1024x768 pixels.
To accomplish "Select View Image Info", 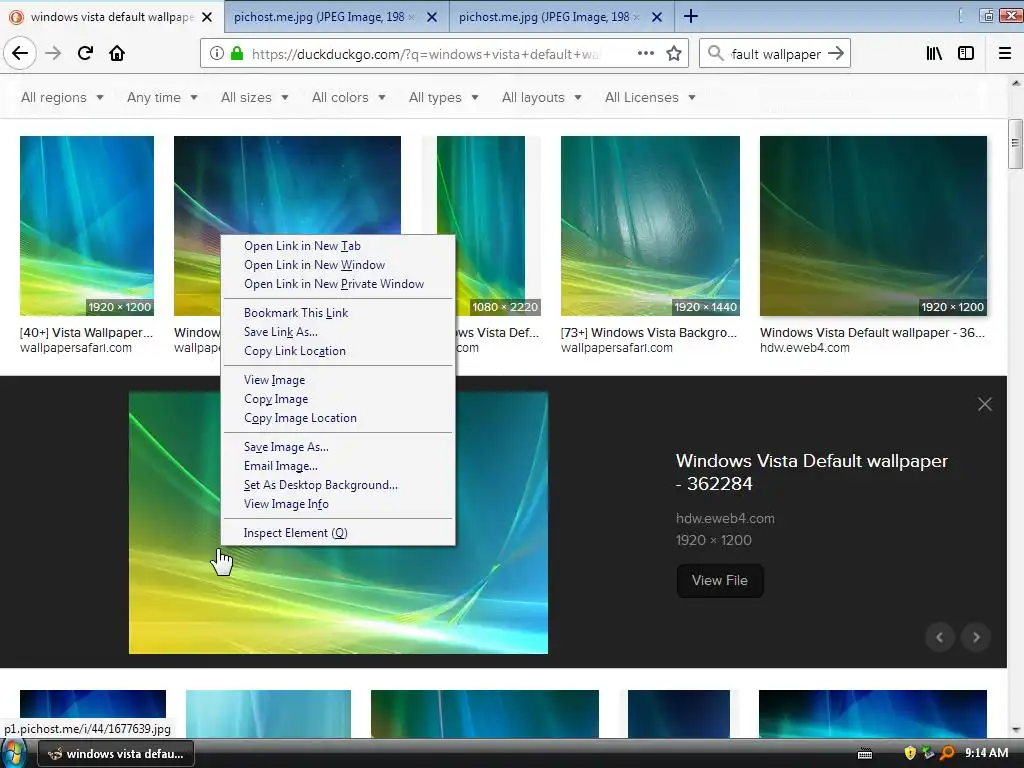I will pos(338,504).
